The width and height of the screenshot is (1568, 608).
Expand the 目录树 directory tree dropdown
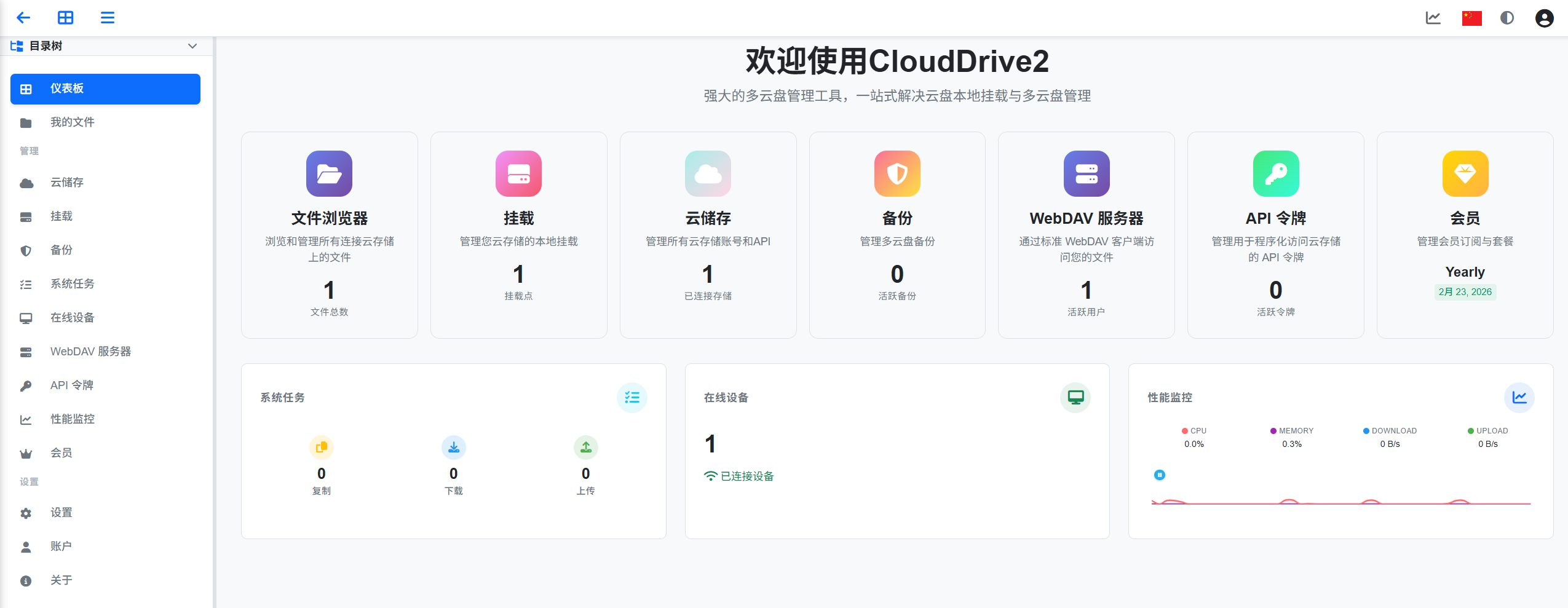[x=192, y=46]
